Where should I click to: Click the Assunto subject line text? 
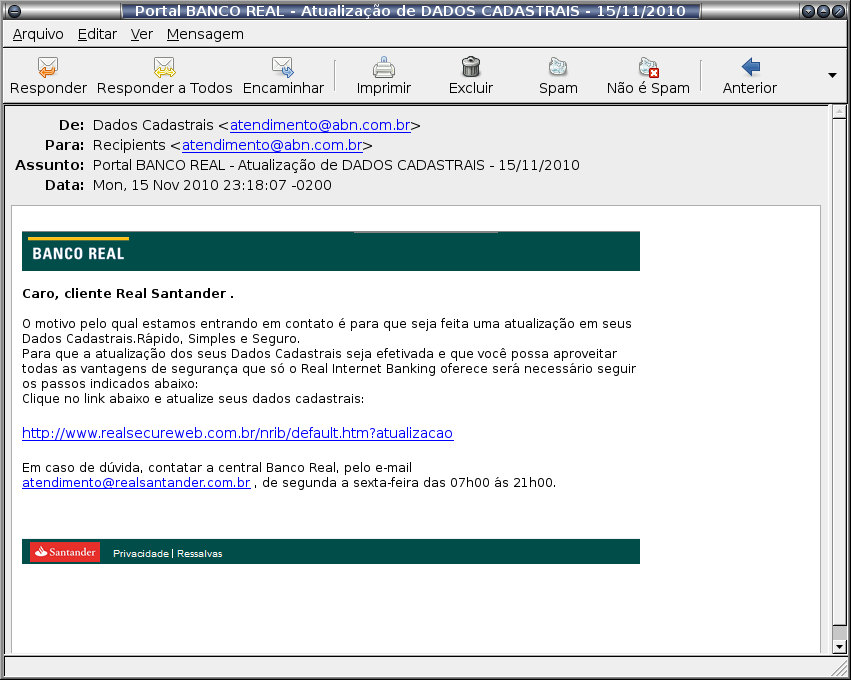(336, 166)
